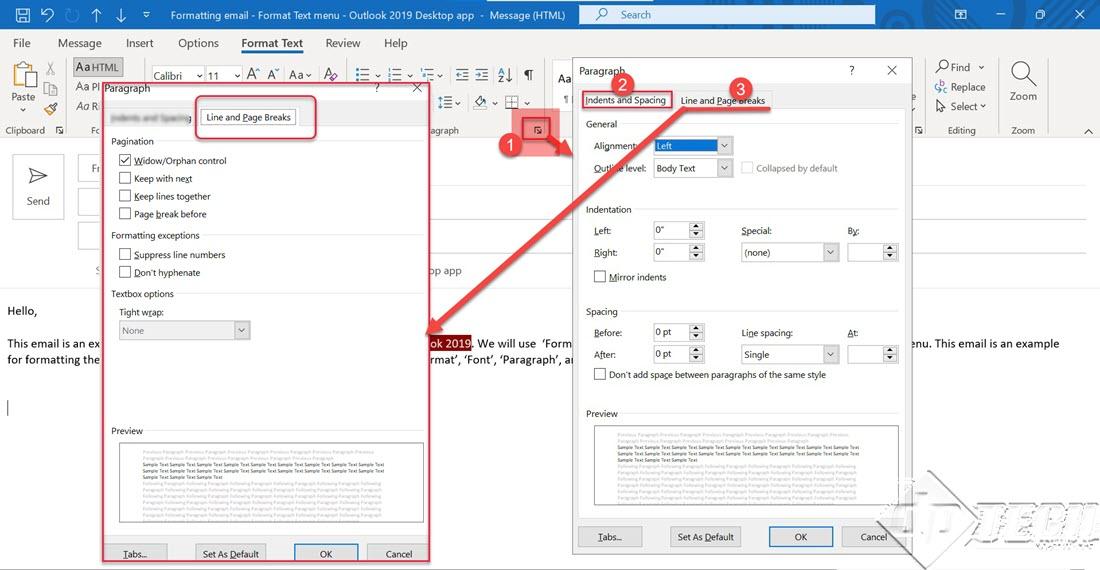Click Set As Default in right dialog
The image size is (1100, 570).
coord(705,537)
